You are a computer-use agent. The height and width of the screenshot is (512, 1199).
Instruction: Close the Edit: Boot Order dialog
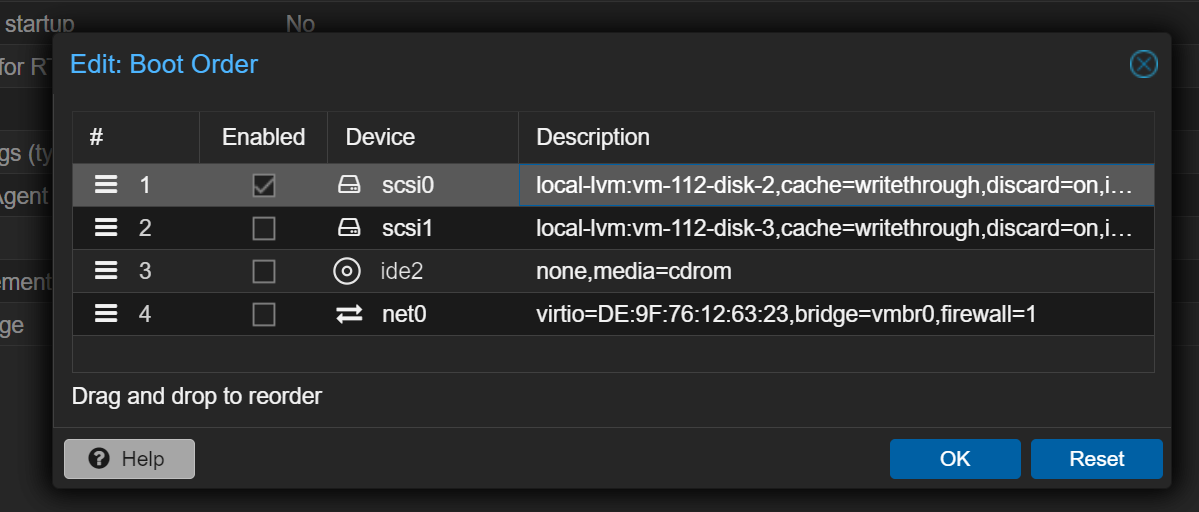(1143, 64)
